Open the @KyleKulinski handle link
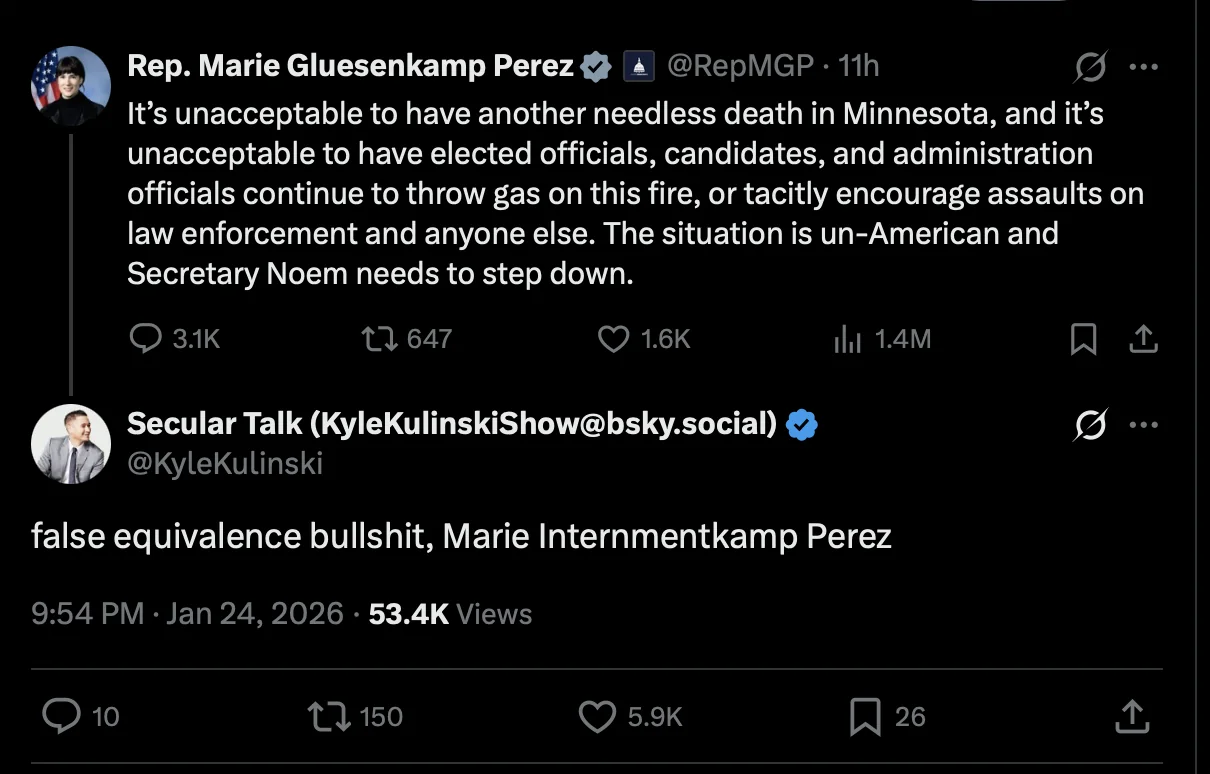 [225, 464]
